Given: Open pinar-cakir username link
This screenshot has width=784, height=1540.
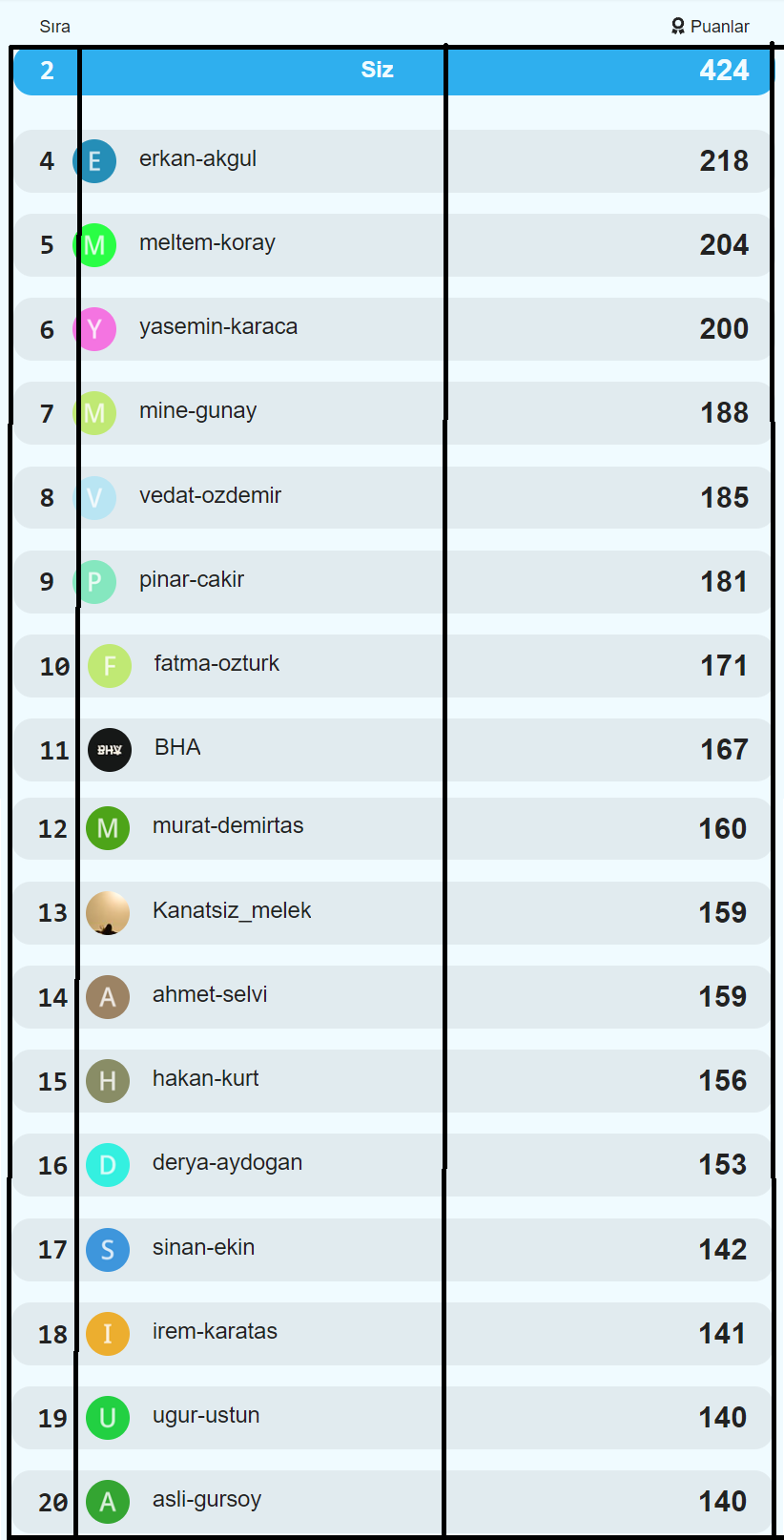Looking at the screenshot, I should [x=192, y=579].
